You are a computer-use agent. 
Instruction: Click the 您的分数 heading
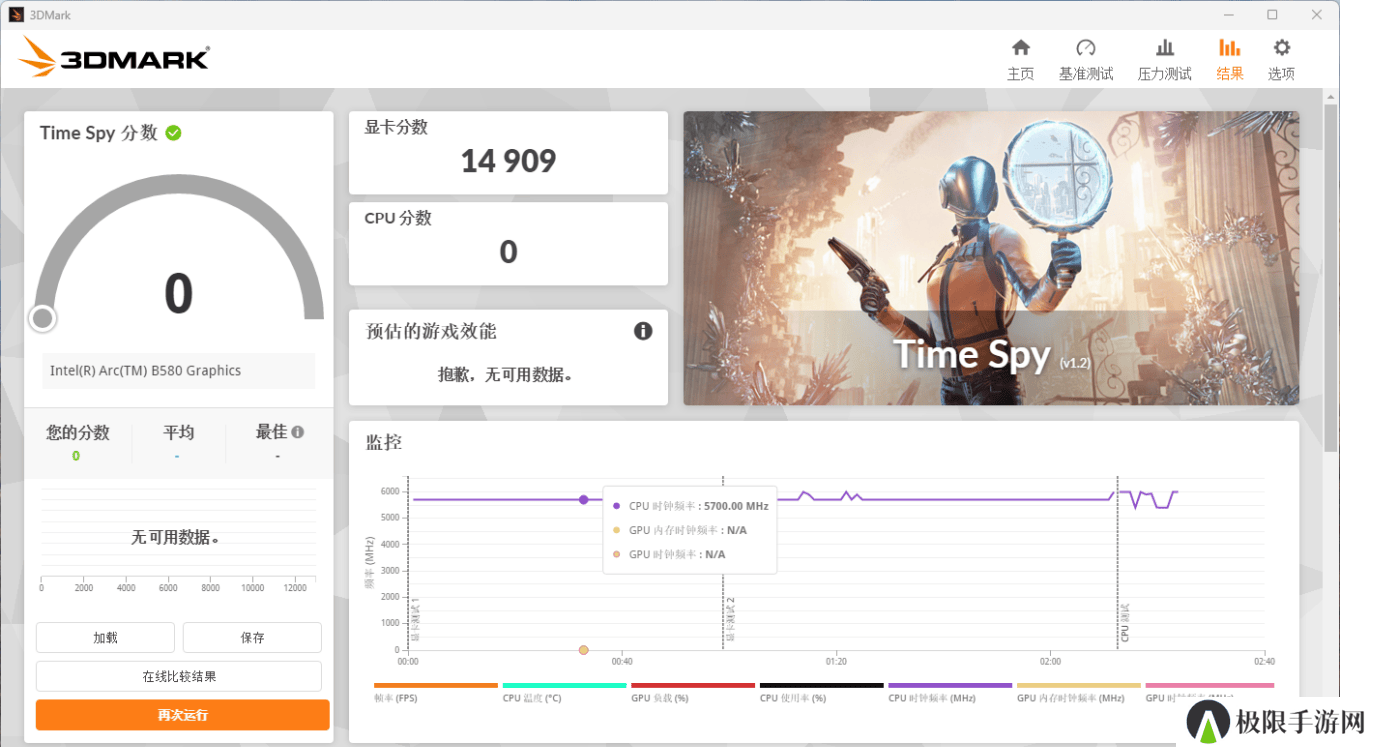tap(77, 432)
